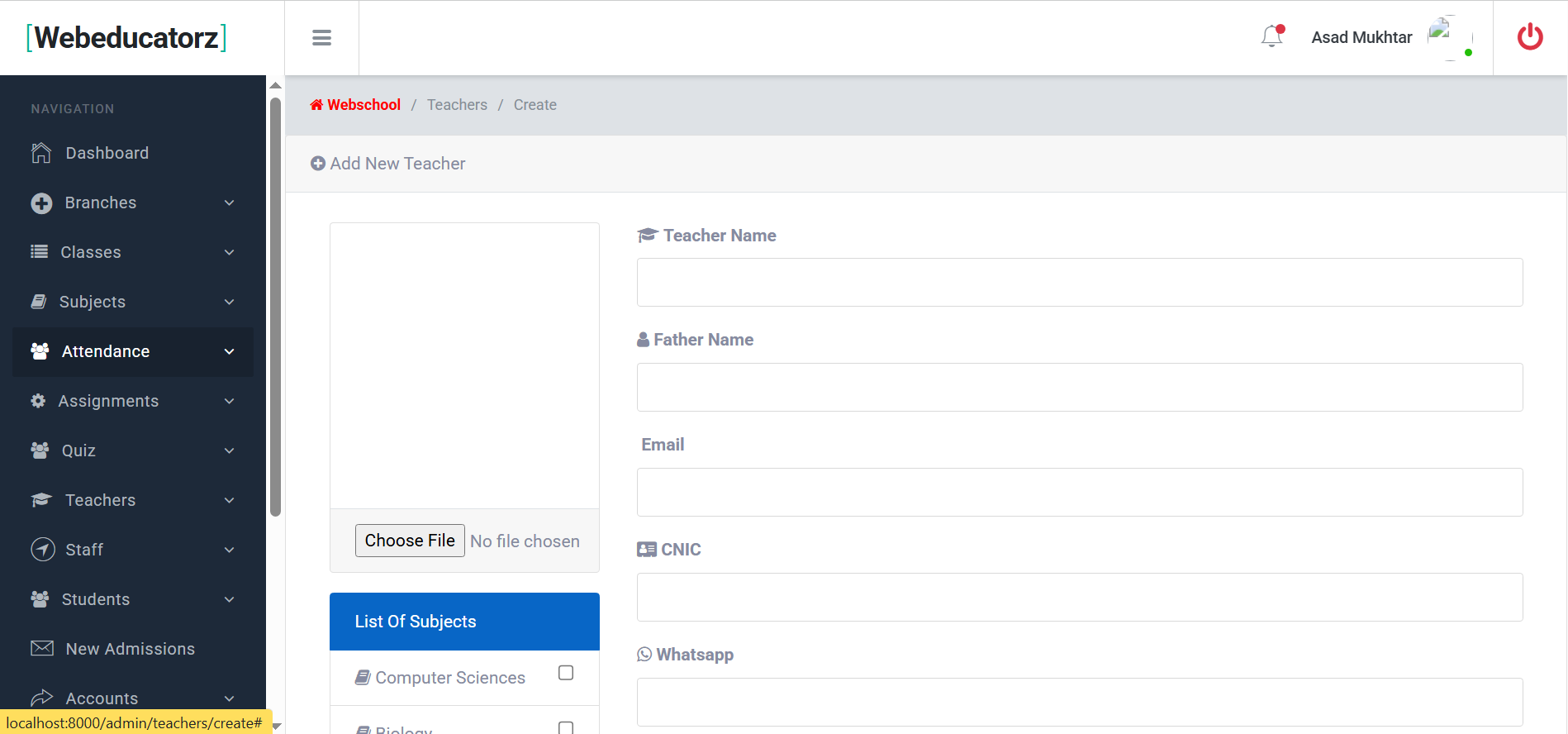Click the hamburger menu icon
Screen dimensions: 1568x734
coord(321,38)
